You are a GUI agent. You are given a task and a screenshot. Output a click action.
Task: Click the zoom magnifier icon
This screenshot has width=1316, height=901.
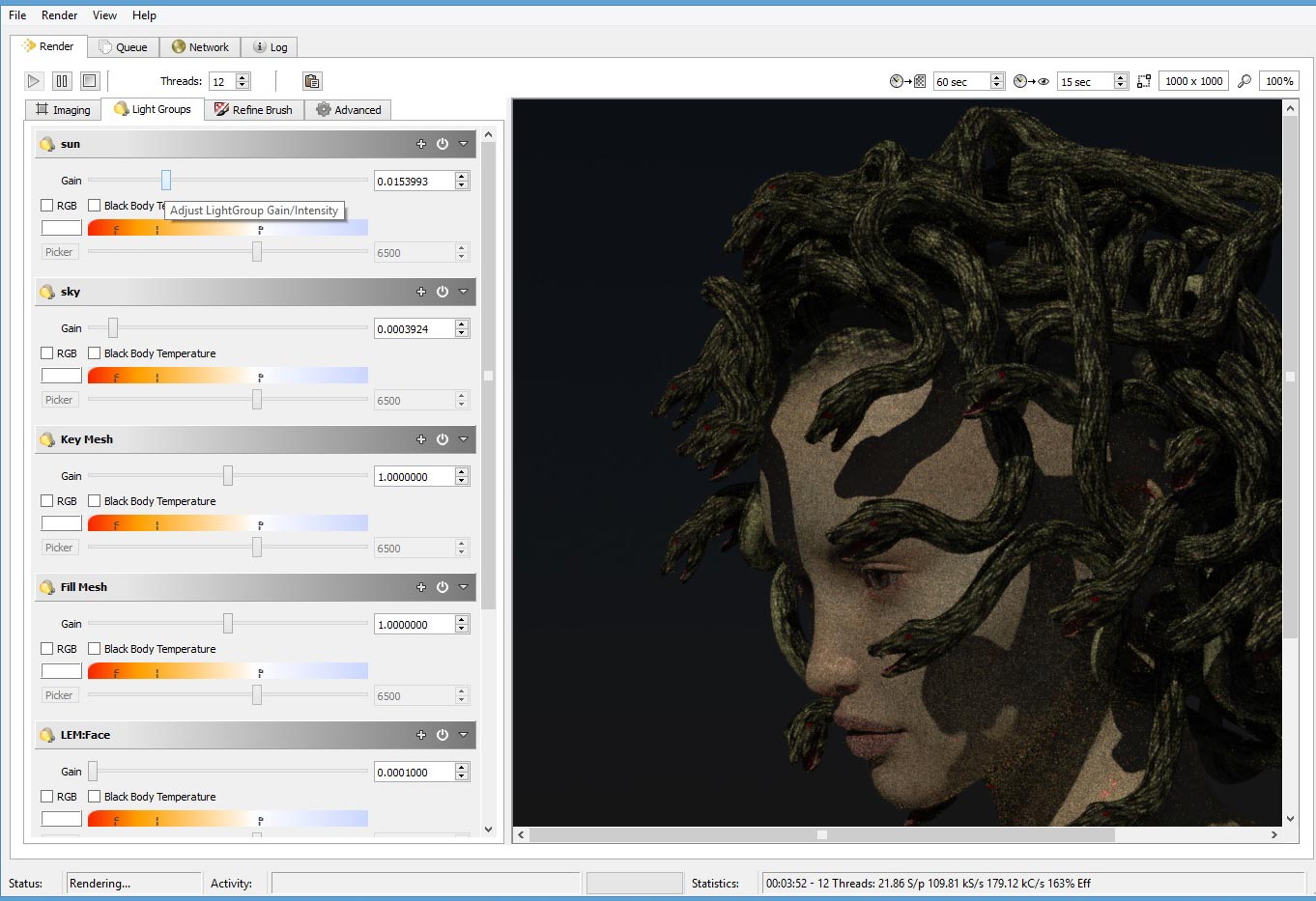click(x=1244, y=81)
